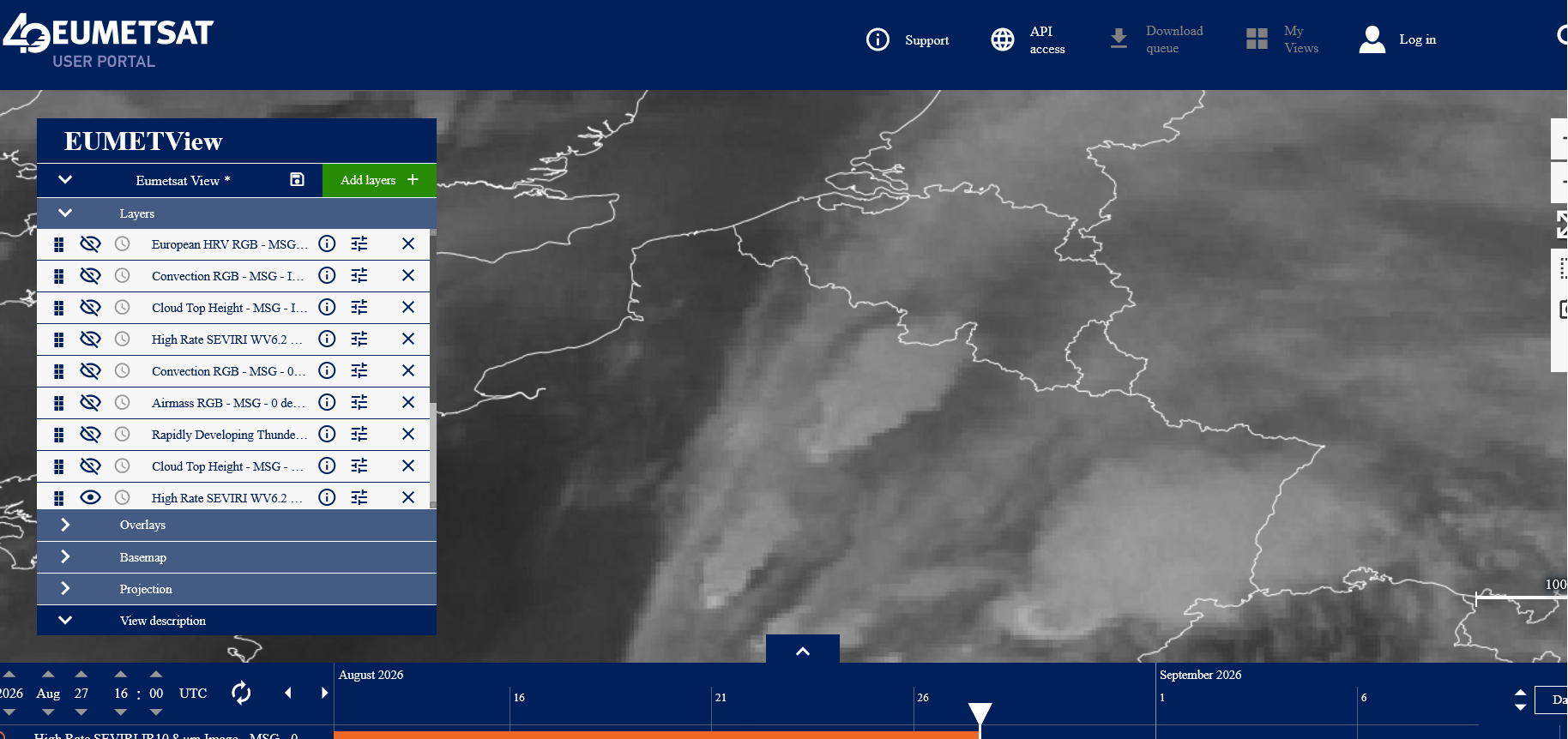Hide the currently visible High Rate SEVIRI WV6.2 layer

coord(90,497)
